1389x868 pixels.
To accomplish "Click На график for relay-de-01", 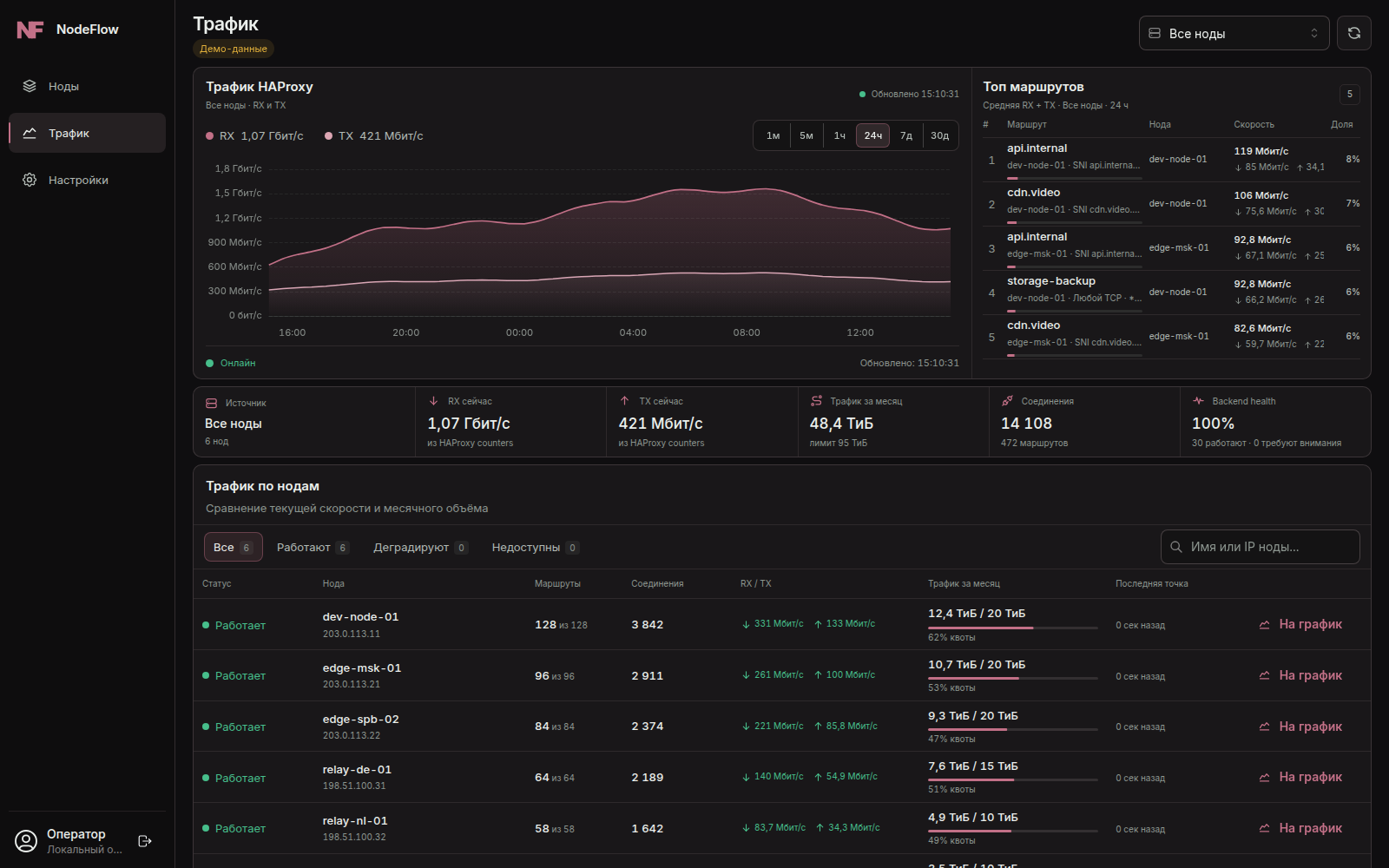I will (x=1300, y=777).
